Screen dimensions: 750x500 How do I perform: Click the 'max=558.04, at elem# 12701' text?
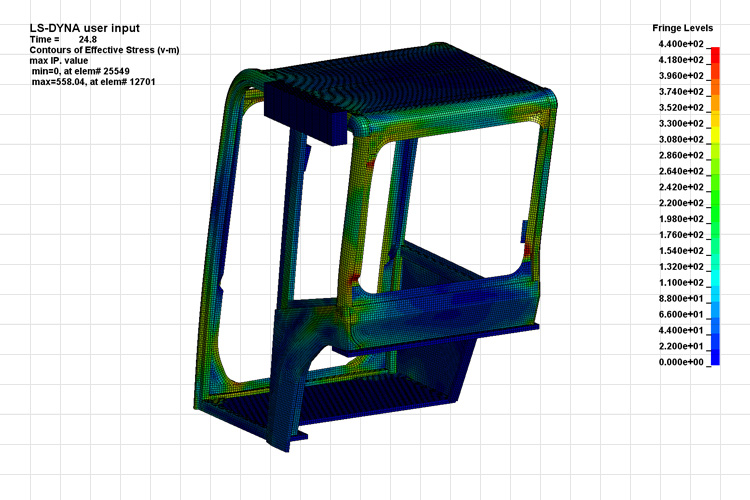click(x=93, y=82)
